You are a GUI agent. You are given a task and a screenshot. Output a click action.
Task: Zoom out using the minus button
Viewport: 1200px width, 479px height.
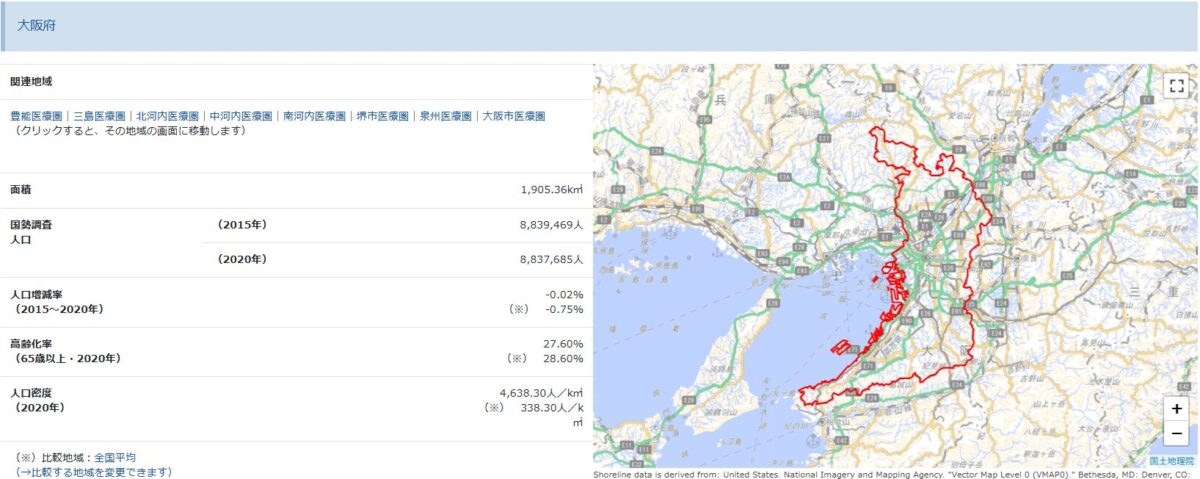point(1176,433)
